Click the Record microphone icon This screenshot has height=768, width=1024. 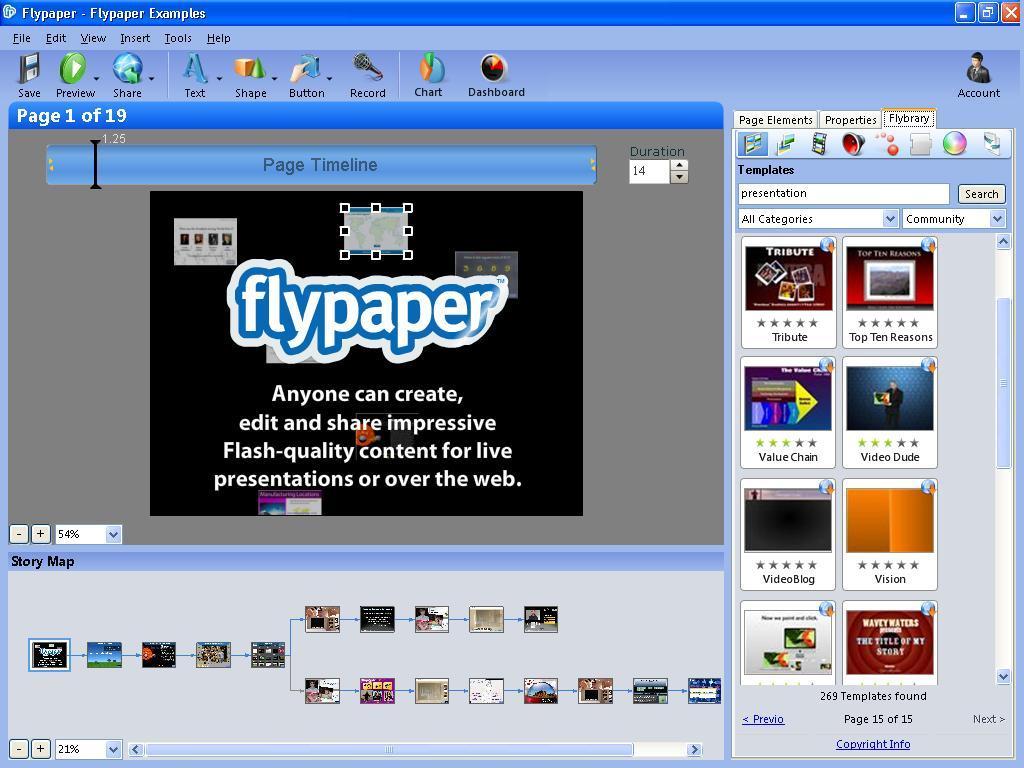368,69
